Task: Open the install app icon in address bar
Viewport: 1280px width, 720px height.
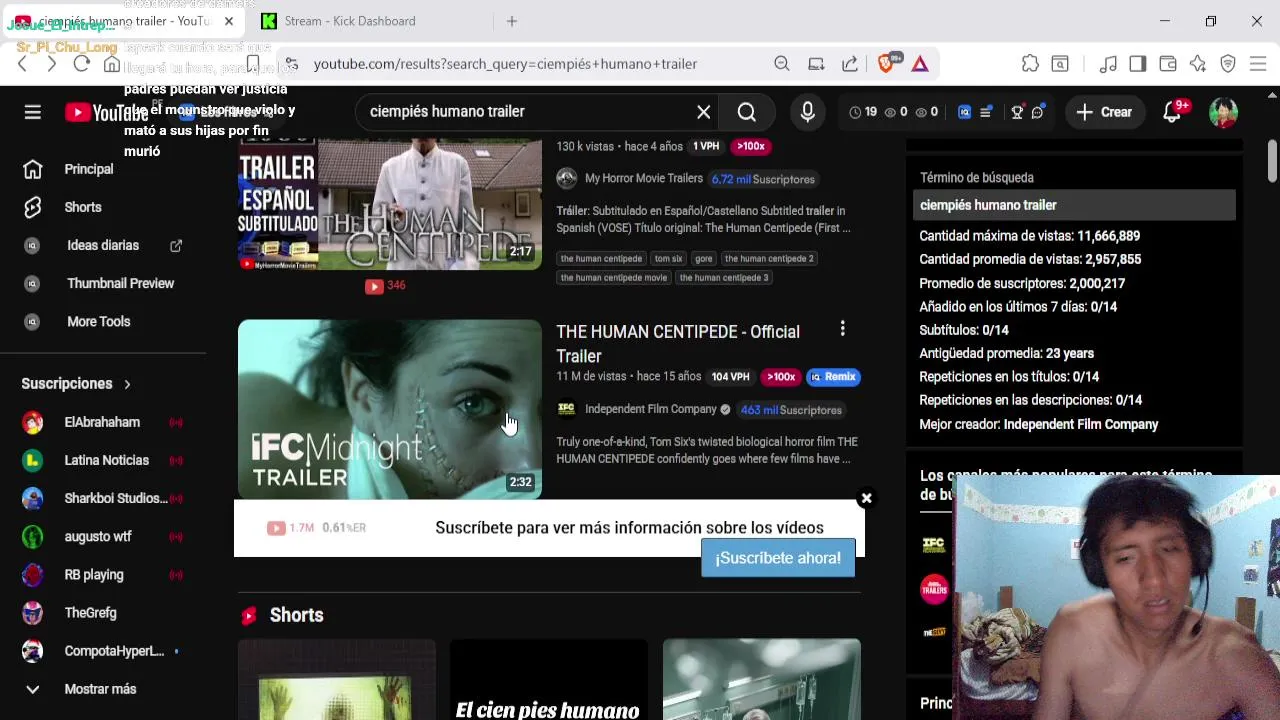Action: pos(816,64)
